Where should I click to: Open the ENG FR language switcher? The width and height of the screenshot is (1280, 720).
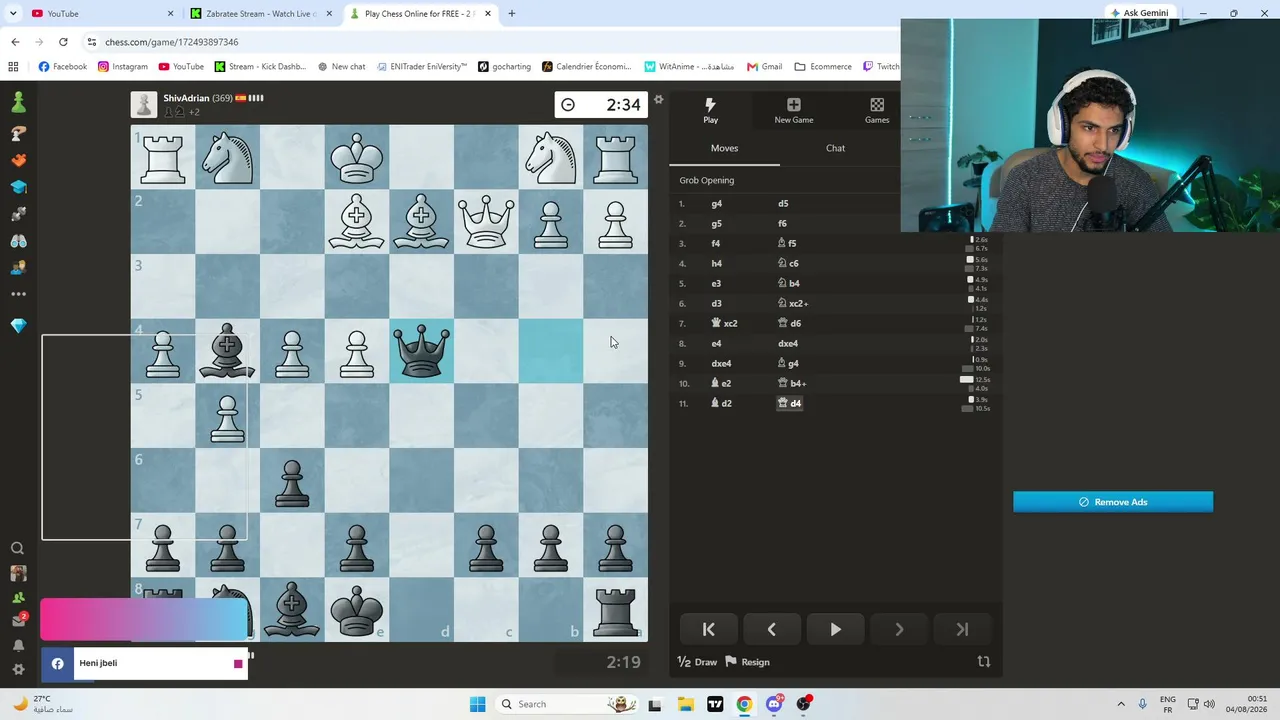1168,704
